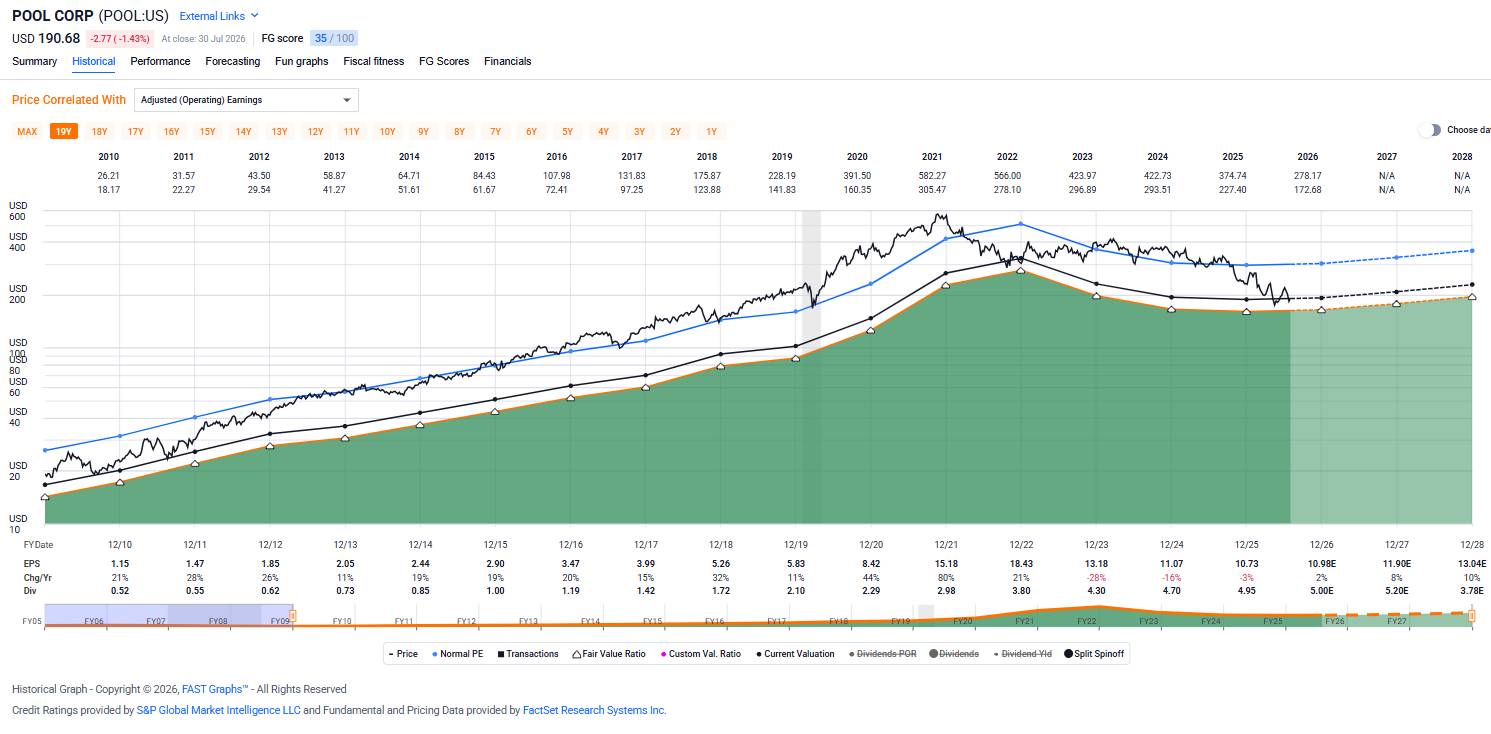Click the -1.43% price change badge
Screen dimensions: 1491x734
[120, 39]
